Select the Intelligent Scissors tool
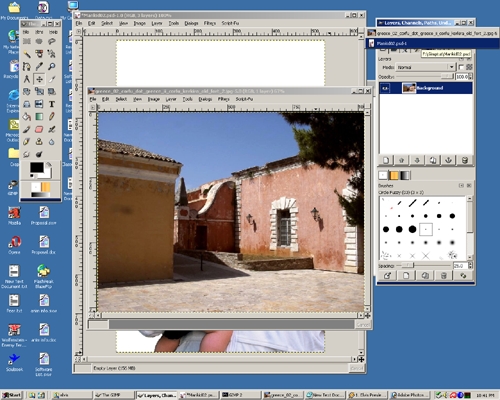500x400 pixels. click(x=52, y=54)
